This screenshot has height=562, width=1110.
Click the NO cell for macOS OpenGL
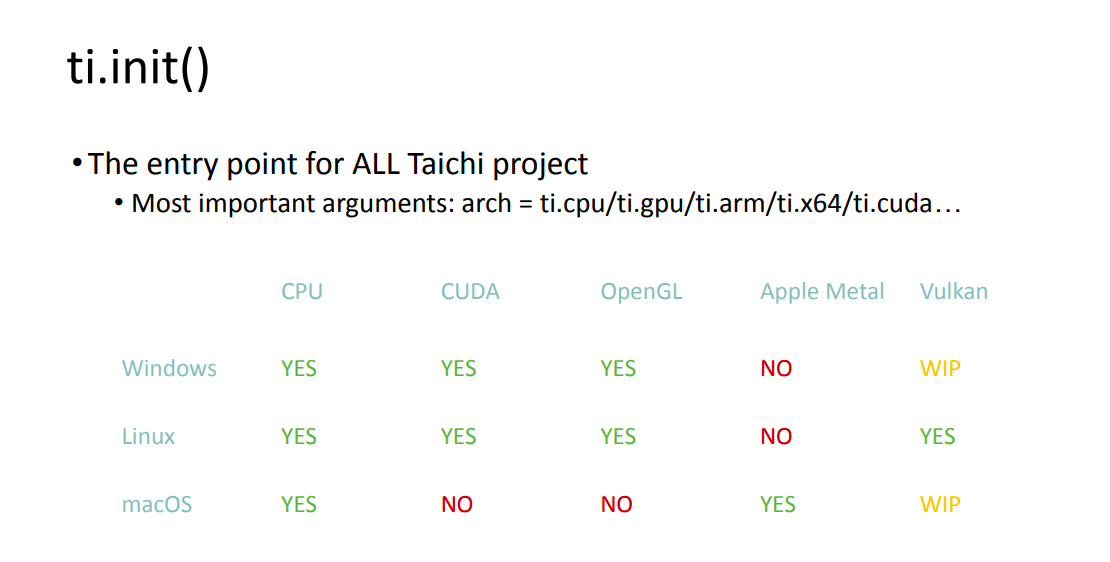pyautogui.click(x=617, y=504)
